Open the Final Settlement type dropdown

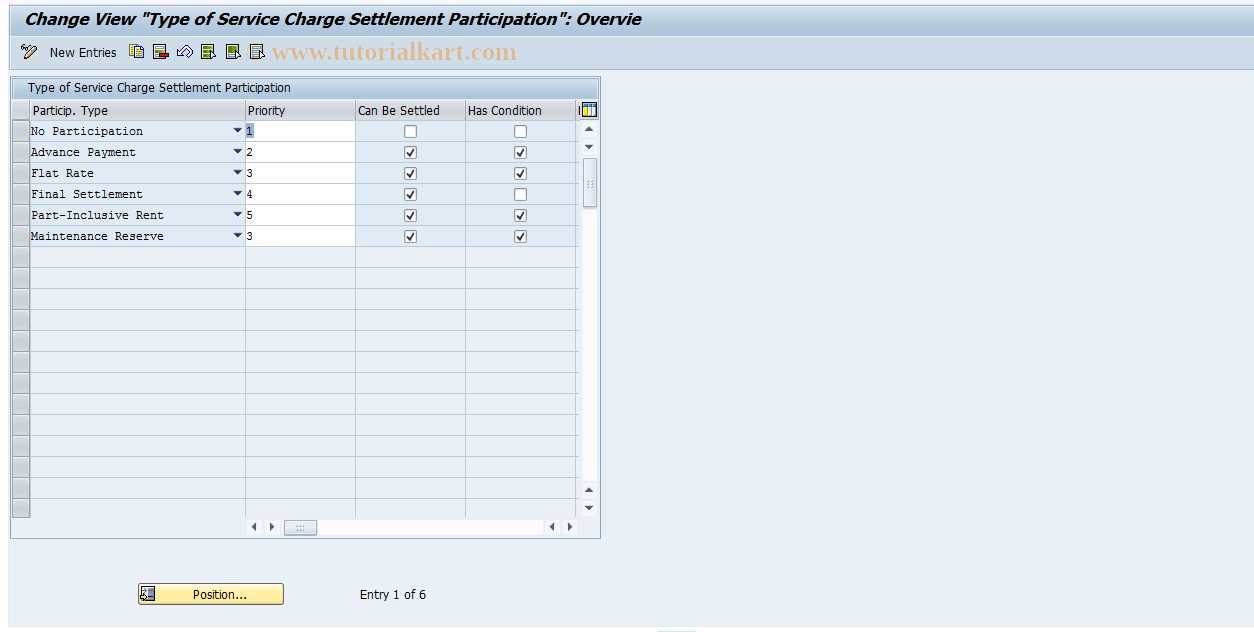tap(237, 194)
